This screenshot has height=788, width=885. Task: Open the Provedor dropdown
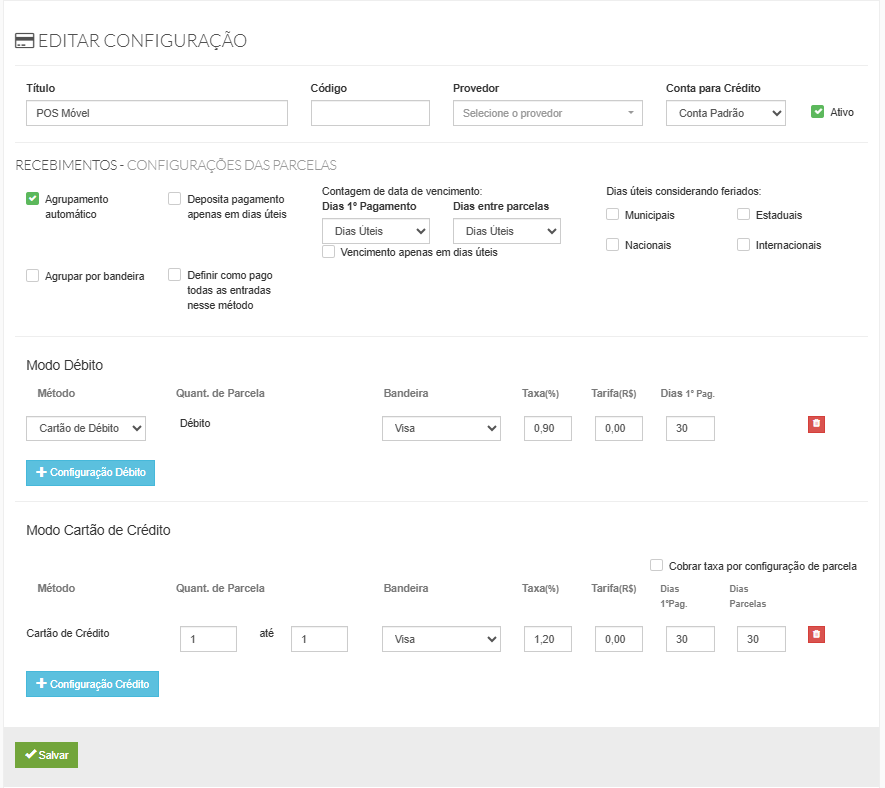click(x=548, y=113)
